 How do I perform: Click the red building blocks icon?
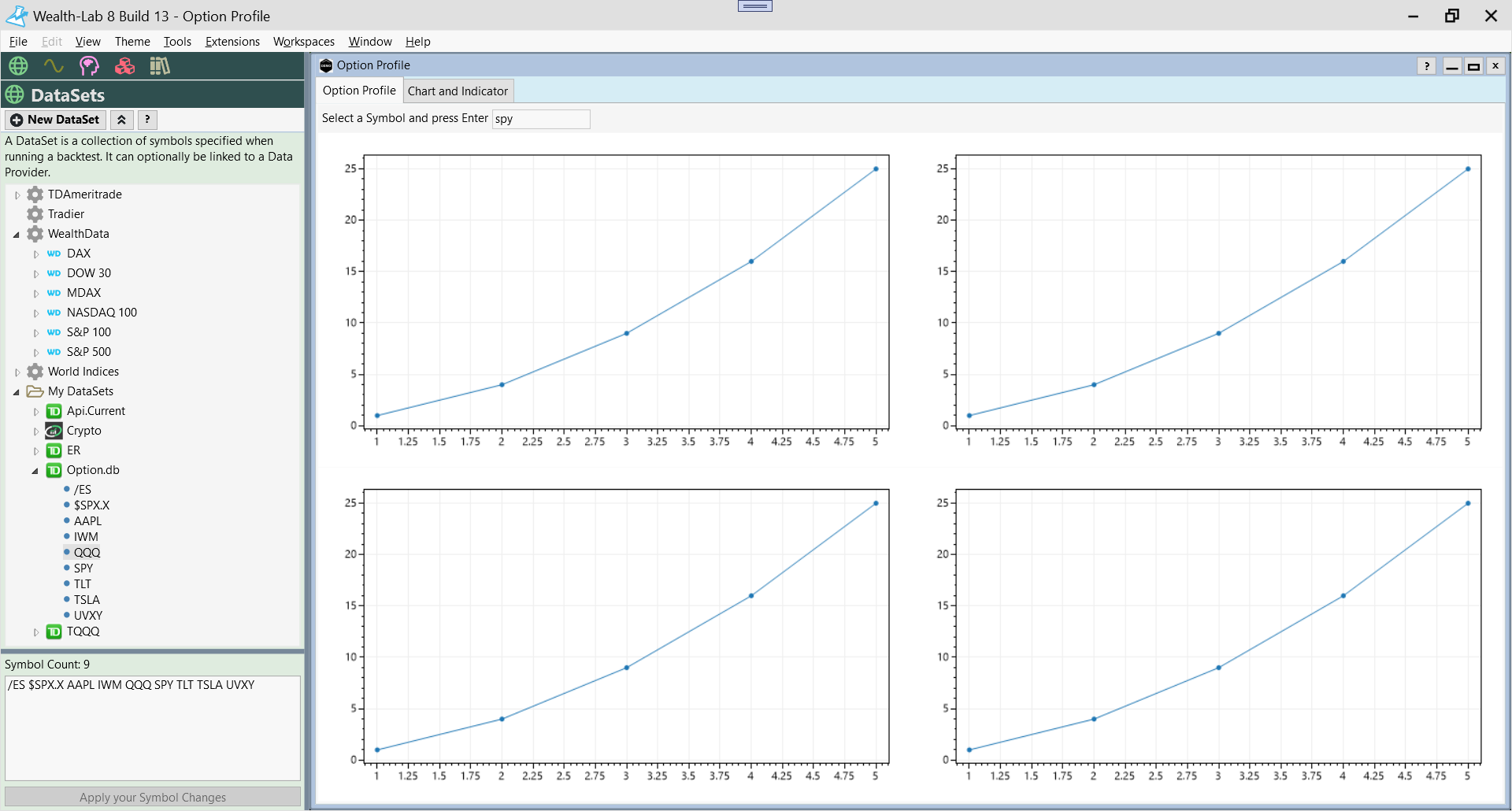[x=124, y=66]
